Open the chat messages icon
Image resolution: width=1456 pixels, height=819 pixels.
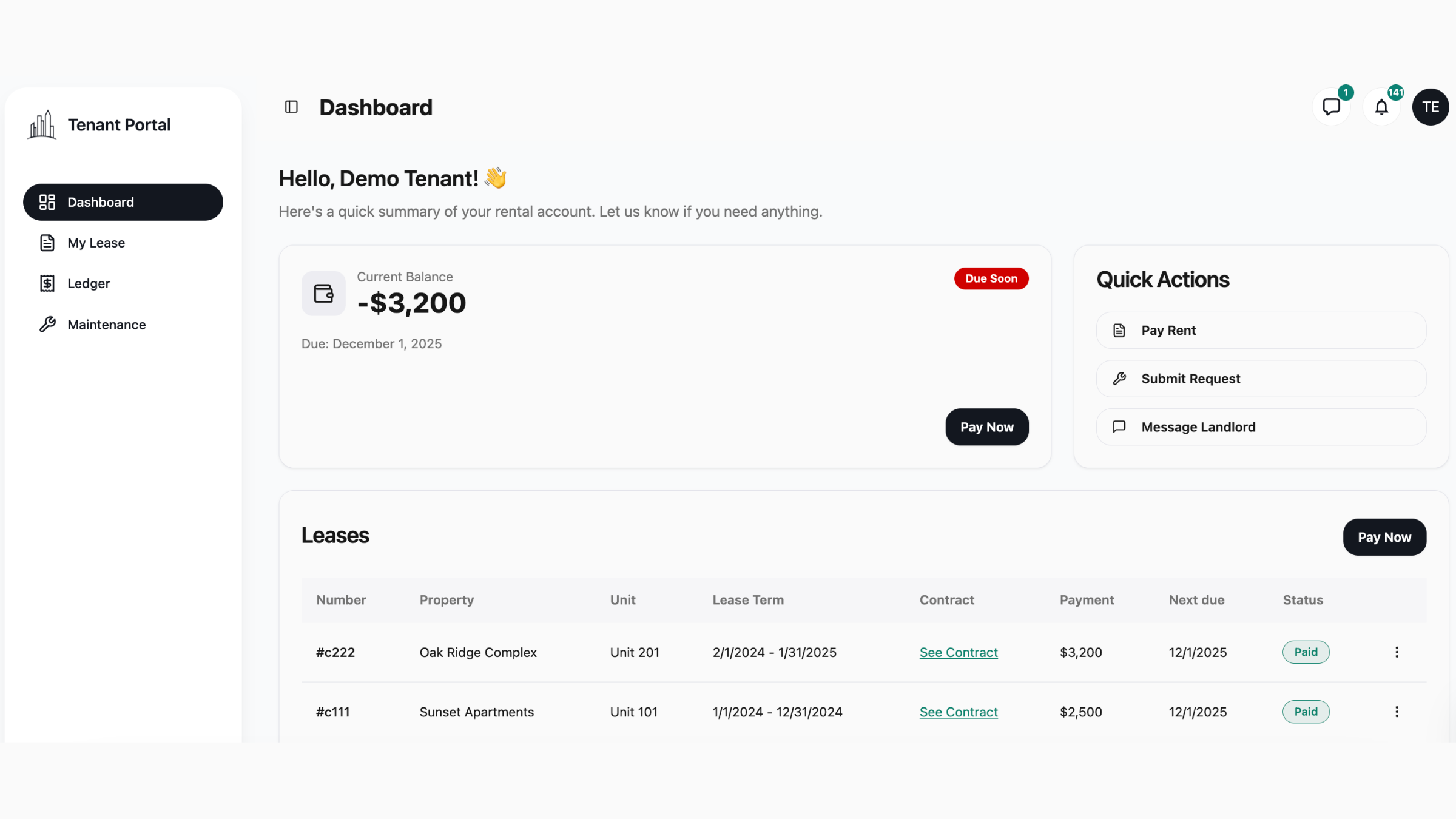click(x=1331, y=107)
